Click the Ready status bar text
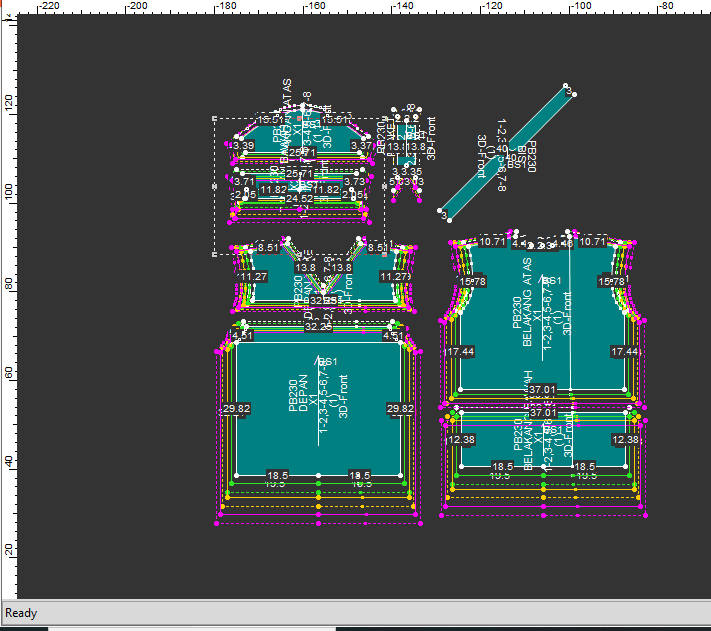Image resolution: width=711 pixels, height=631 pixels. coord(23,612)
